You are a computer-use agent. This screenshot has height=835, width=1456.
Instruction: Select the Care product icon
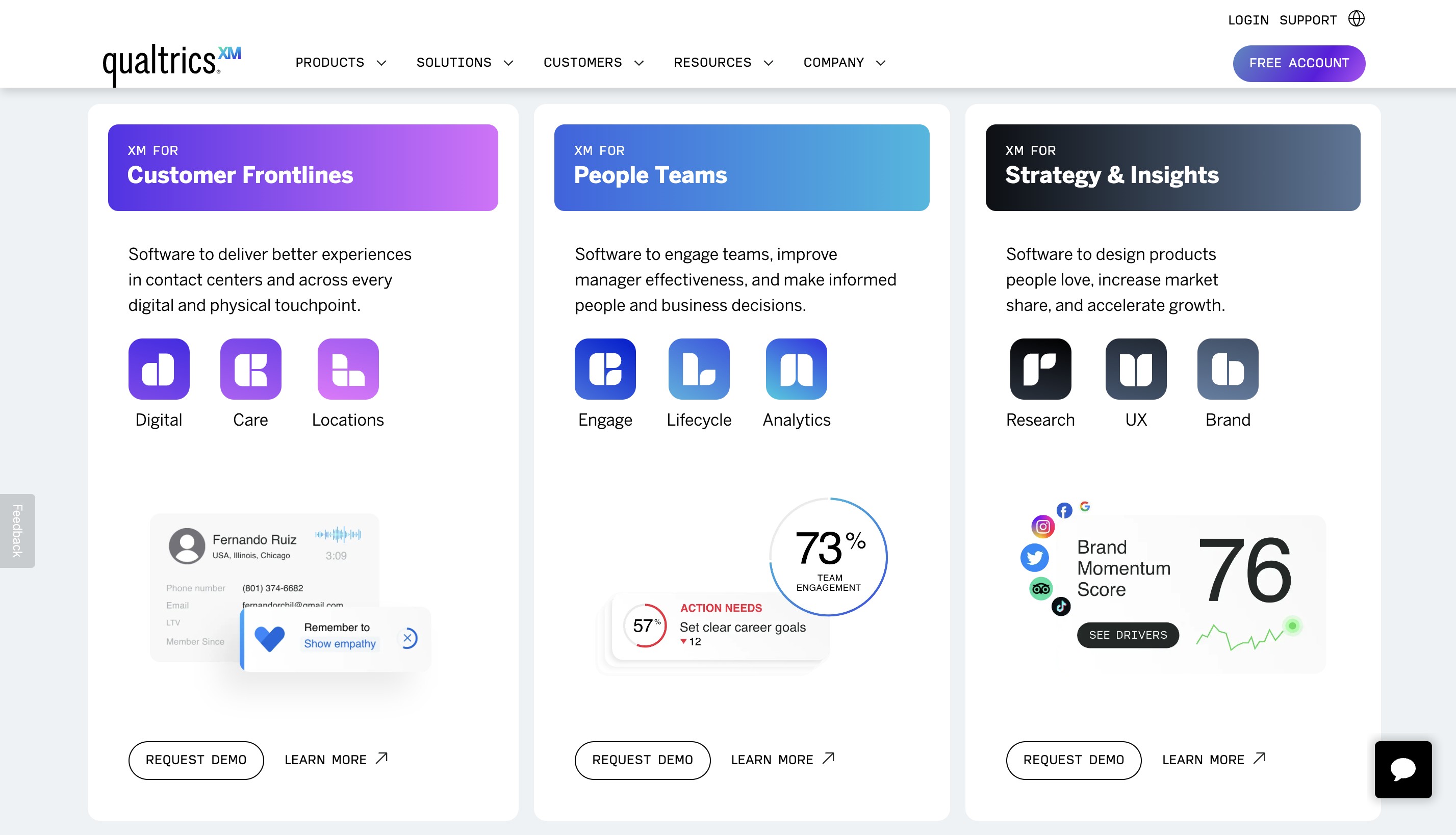pos(251,369)
